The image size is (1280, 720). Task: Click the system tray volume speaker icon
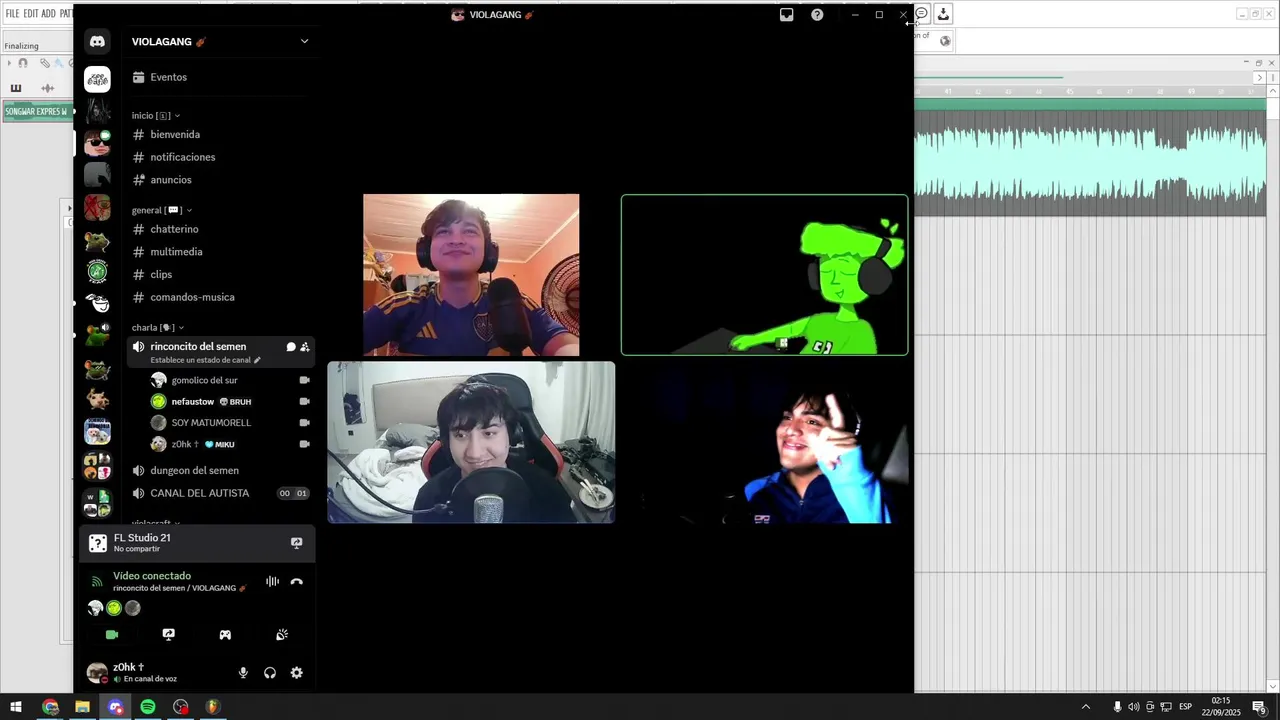[x=1134, y=707]
